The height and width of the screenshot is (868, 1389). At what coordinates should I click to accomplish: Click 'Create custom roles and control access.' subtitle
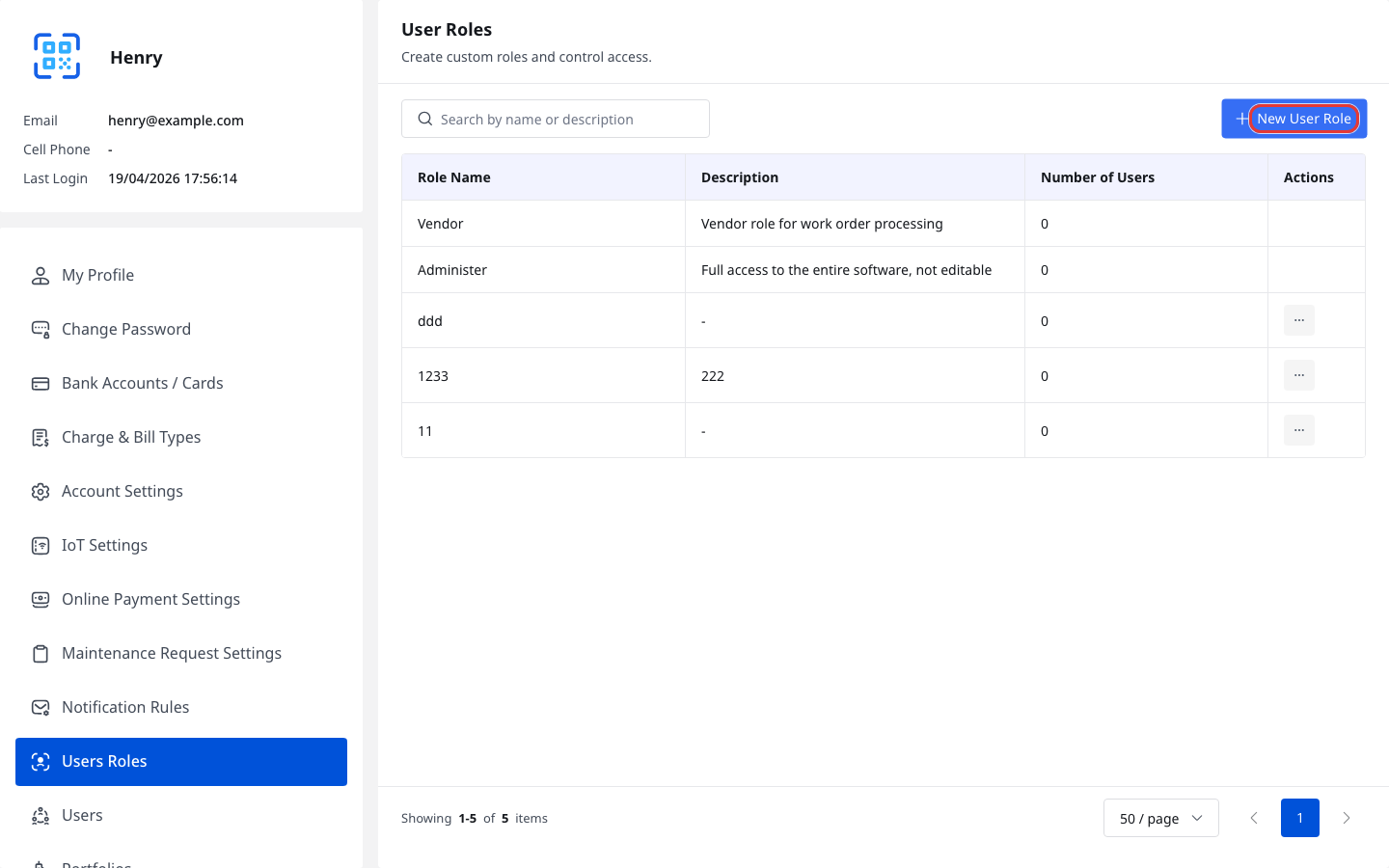(x=527, y=57)
